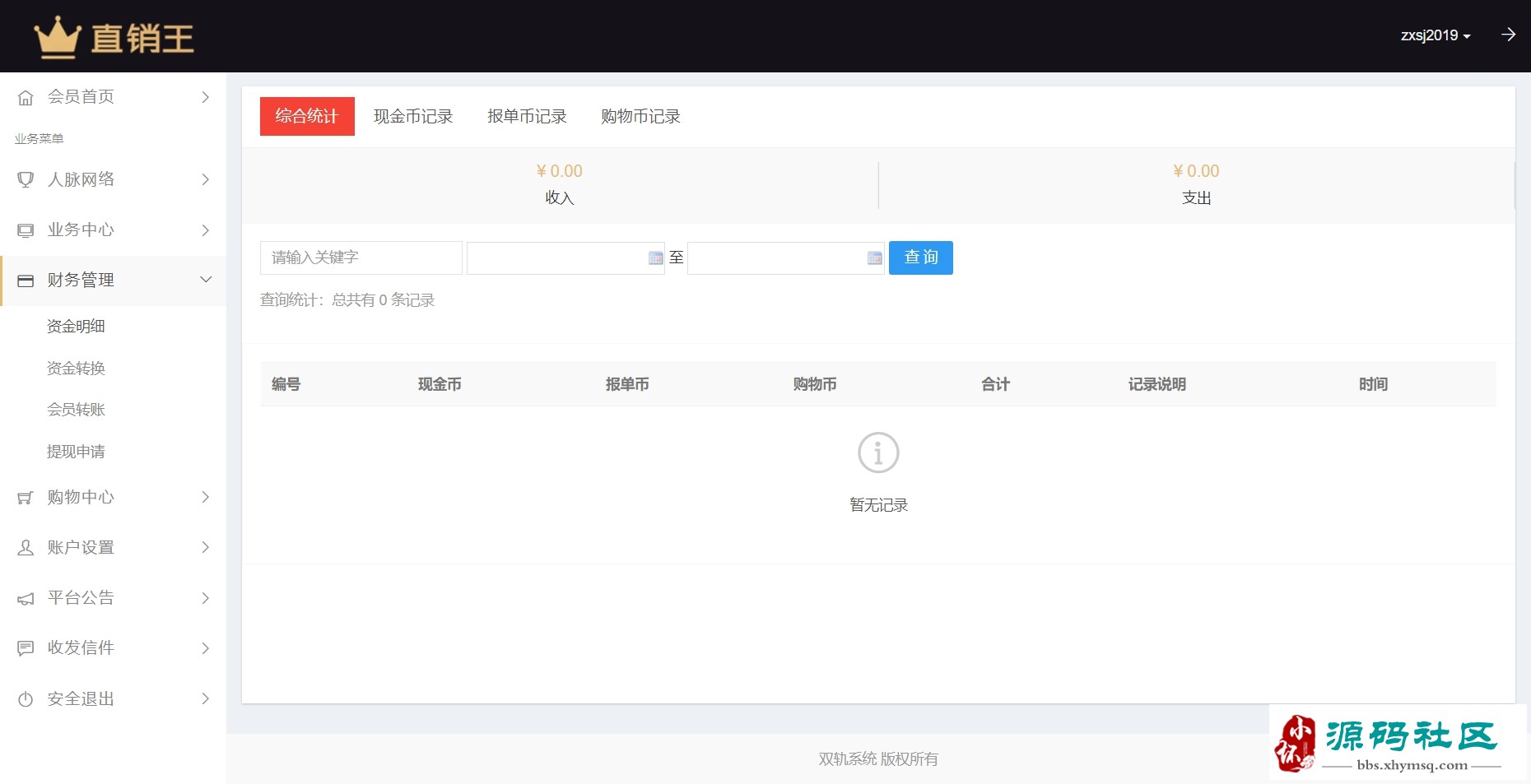The image size is (1531, 784).
Task: Click the user icon for 账户设置
Action: [26, 548]
